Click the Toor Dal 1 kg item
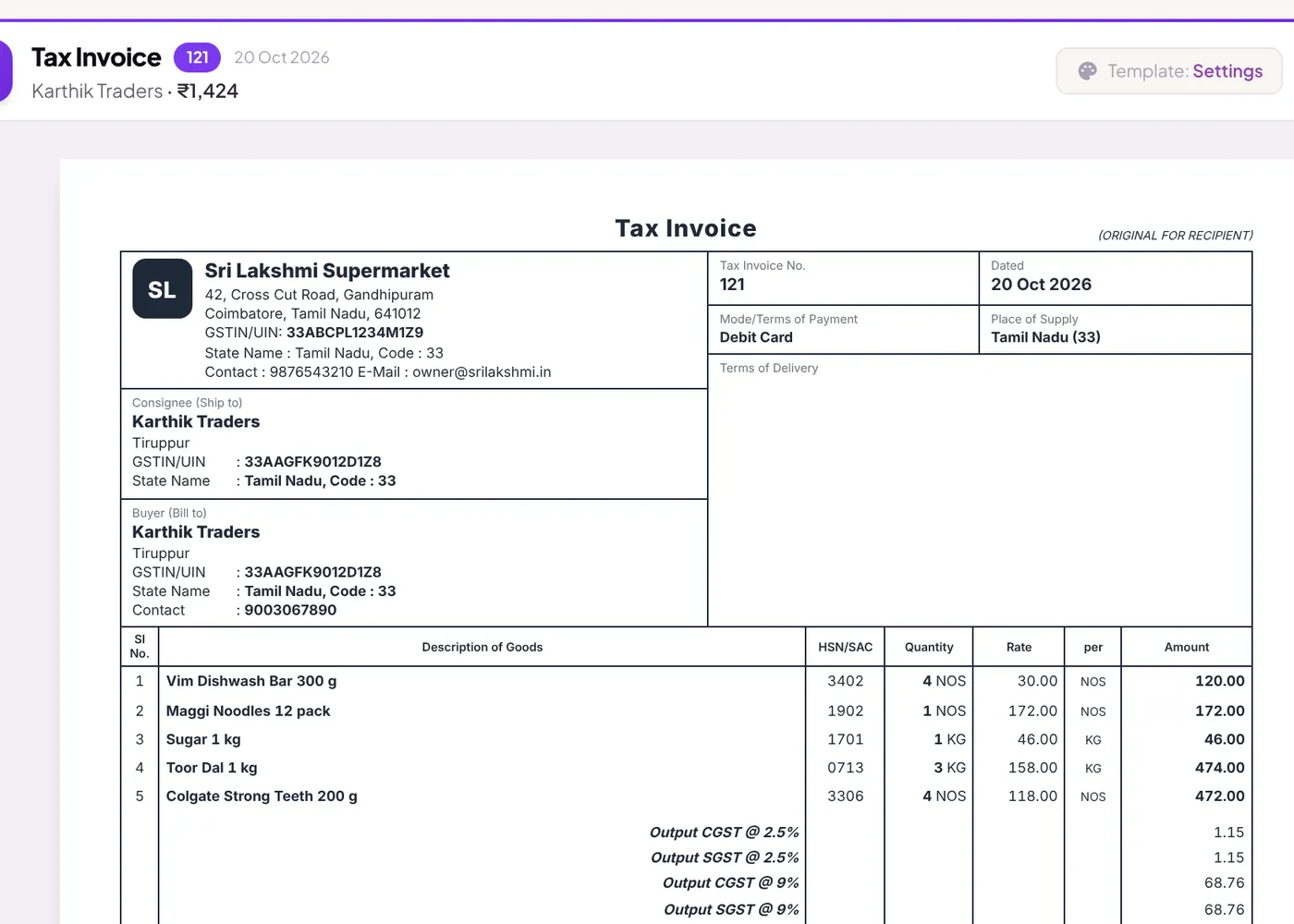Image resolution: width=1294 pixels, height=924 pixels. 212,768
